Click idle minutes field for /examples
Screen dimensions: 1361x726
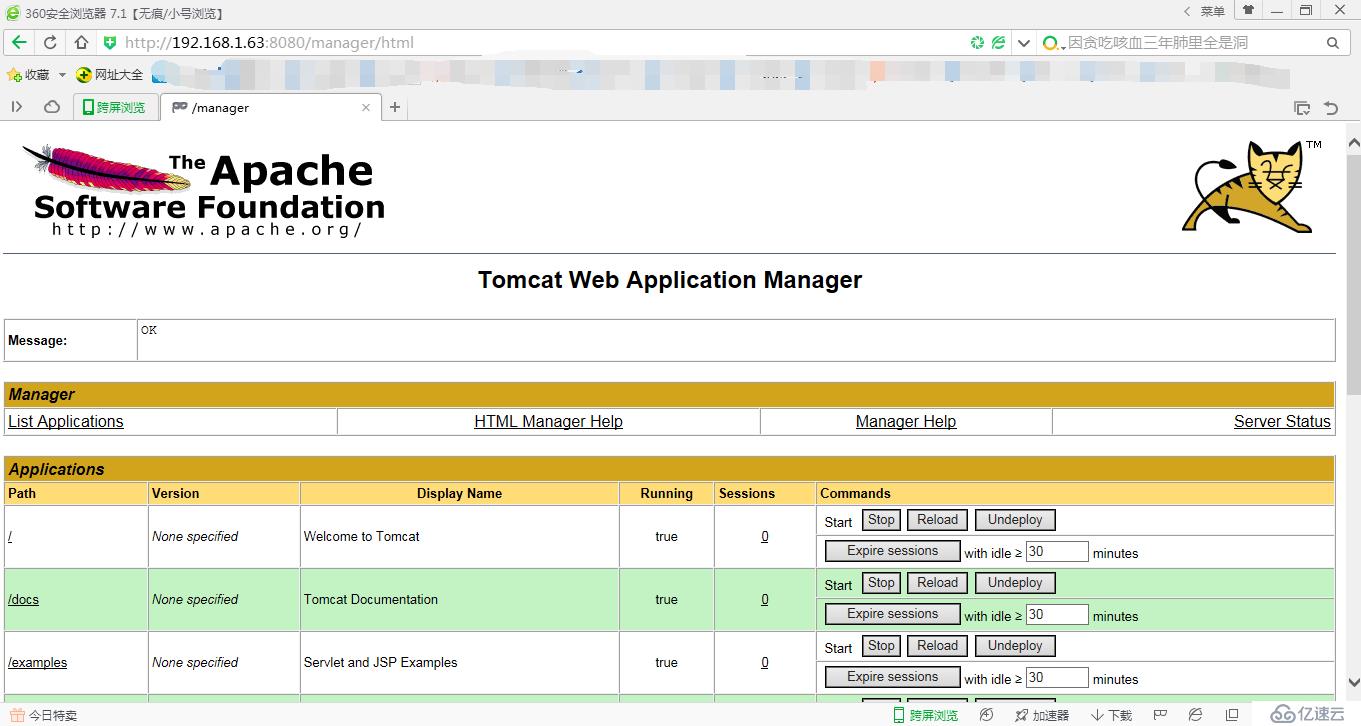[1057, 678]
